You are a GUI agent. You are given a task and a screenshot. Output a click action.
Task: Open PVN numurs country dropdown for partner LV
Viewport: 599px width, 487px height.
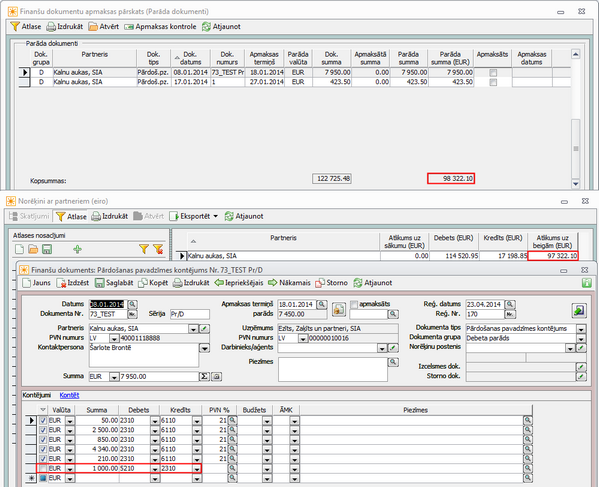coord(114,338)
